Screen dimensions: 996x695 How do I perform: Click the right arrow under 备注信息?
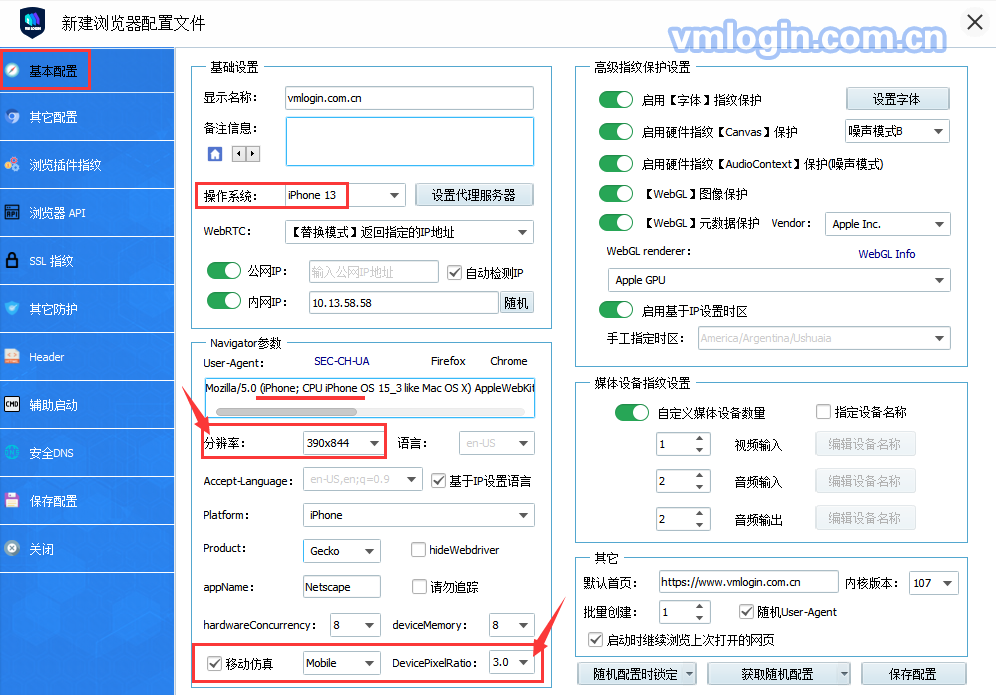click(x=253, y=153)
